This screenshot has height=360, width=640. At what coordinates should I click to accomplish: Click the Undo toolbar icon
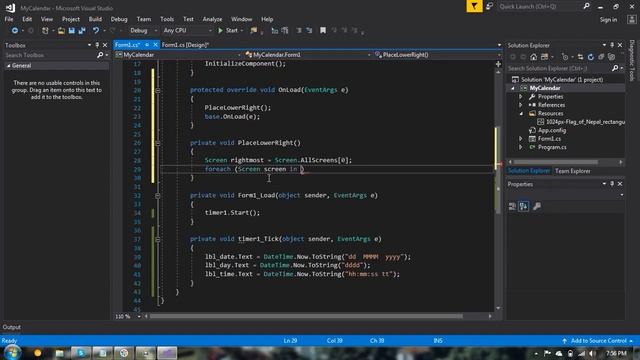(x=96, y=31)
